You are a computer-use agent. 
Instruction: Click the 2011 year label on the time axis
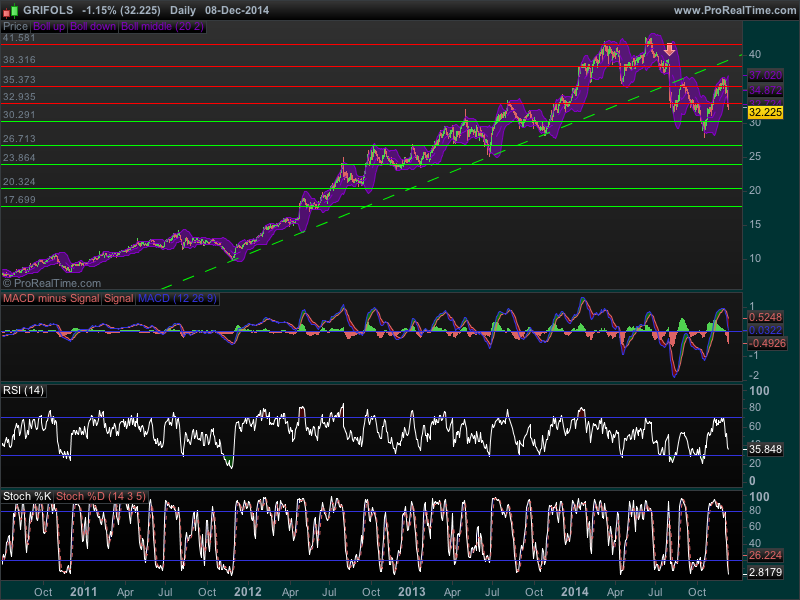point(84,592)
